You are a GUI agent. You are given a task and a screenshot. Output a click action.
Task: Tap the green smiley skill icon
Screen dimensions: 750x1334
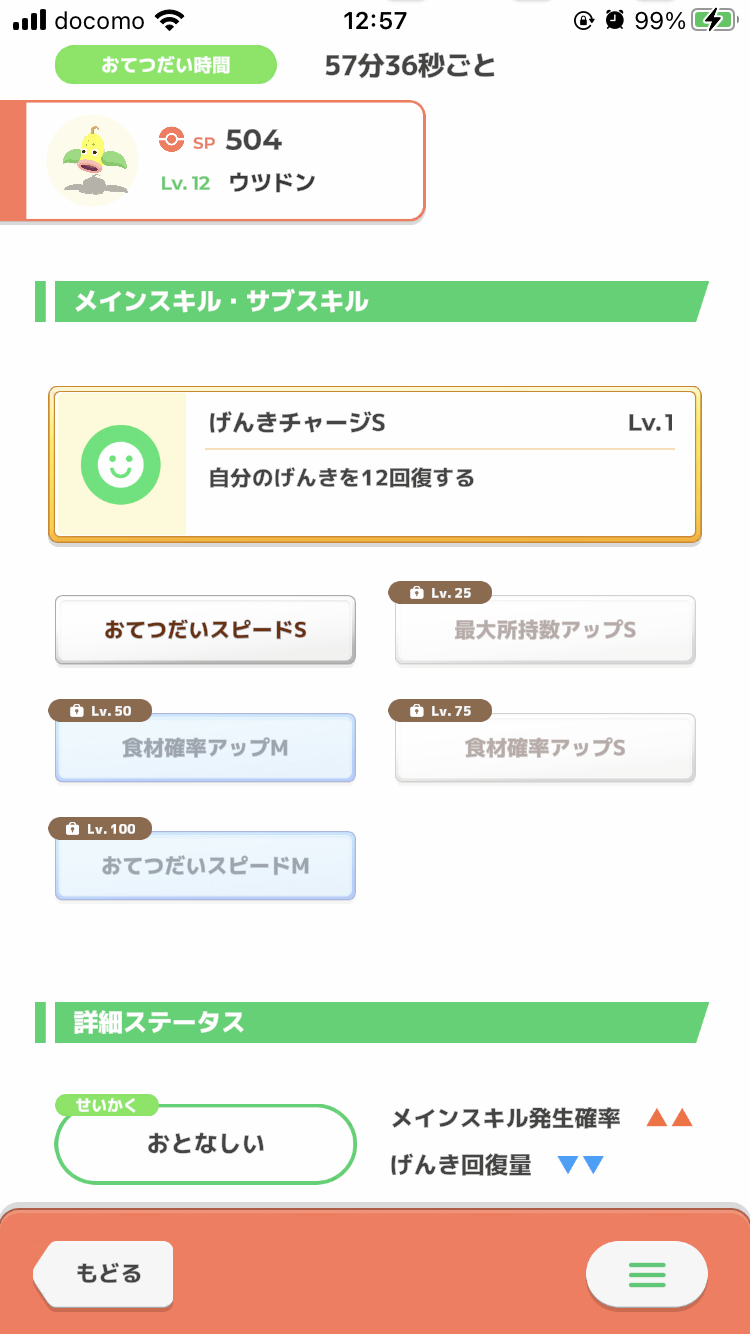pyautogui.click(x=120, y=464)
